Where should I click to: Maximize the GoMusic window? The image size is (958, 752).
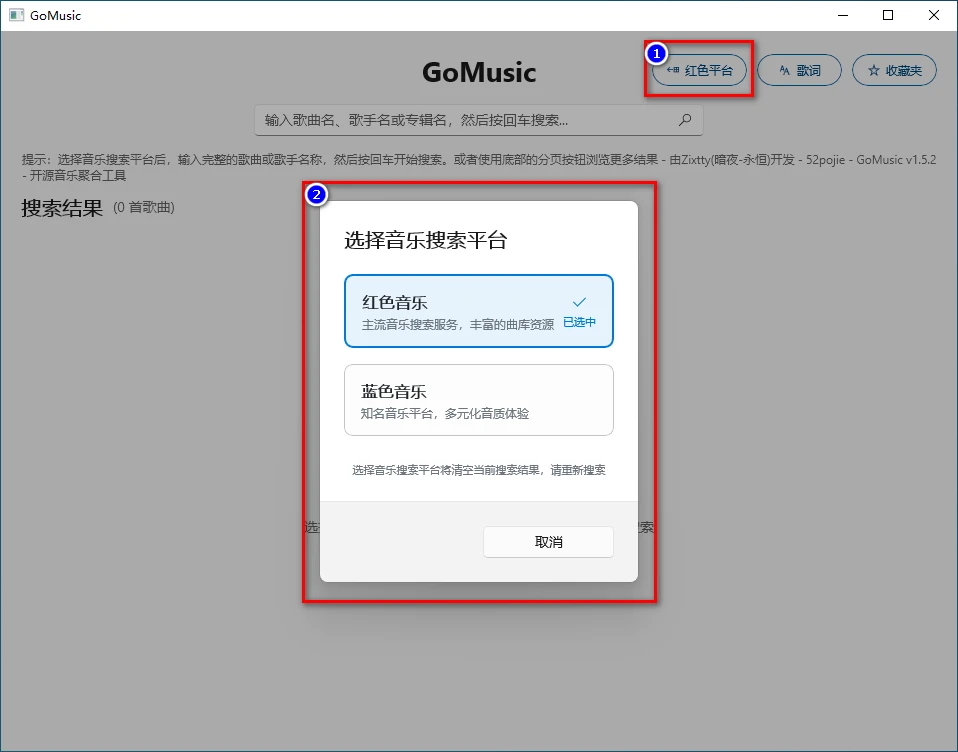[x=888, y=15]
